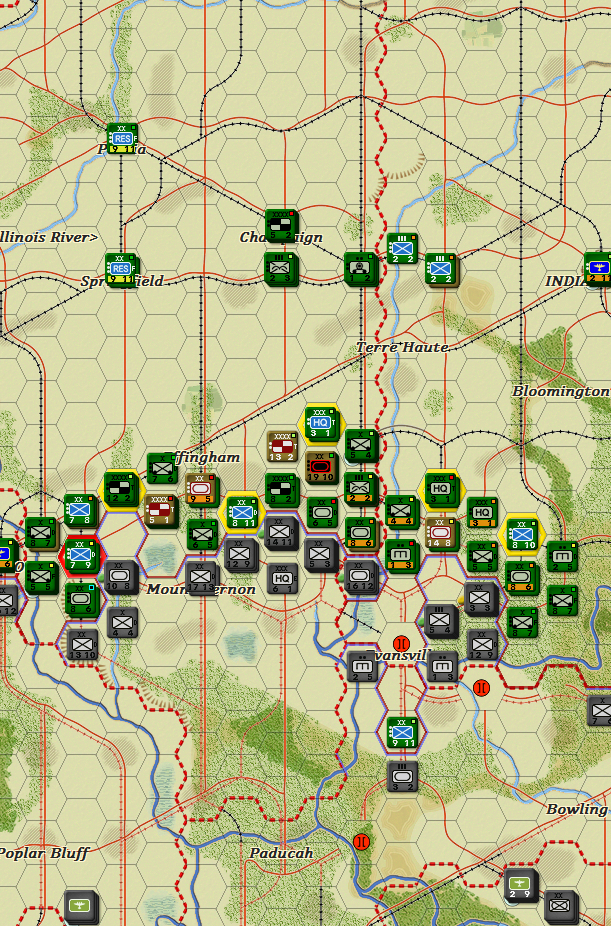Select the brown 9-5 armored division
Screen dimensions: 611x926
pos(201,489)
